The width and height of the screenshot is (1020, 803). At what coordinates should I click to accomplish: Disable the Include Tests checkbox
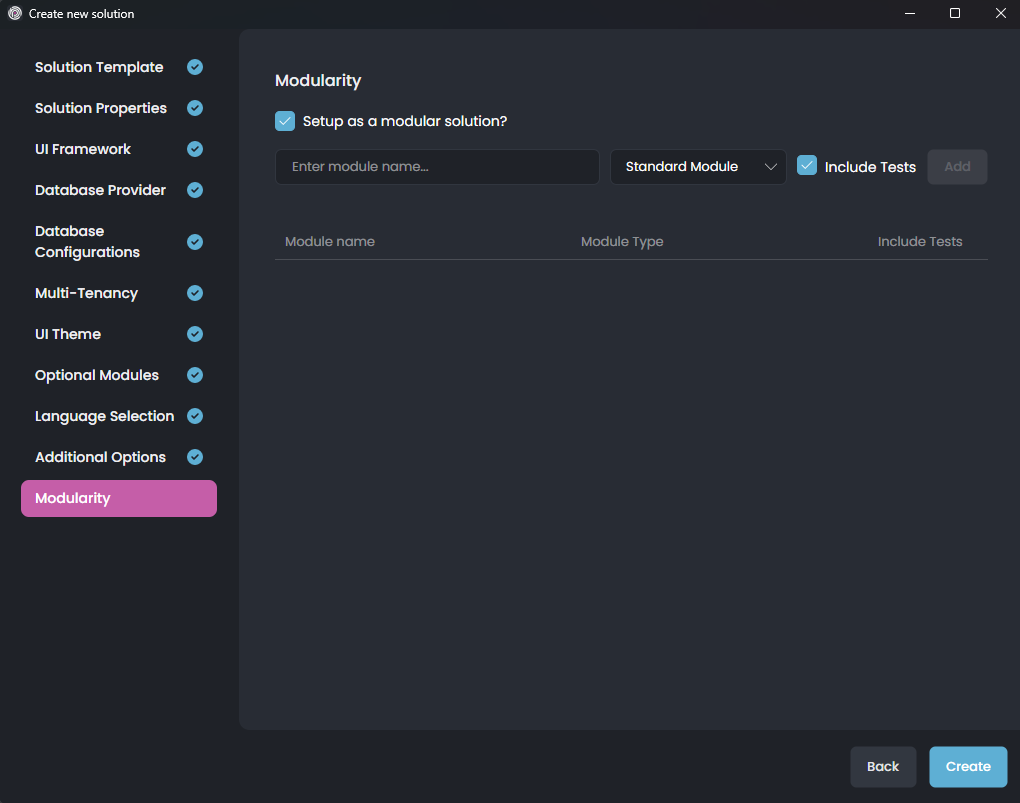click(807, 166)
